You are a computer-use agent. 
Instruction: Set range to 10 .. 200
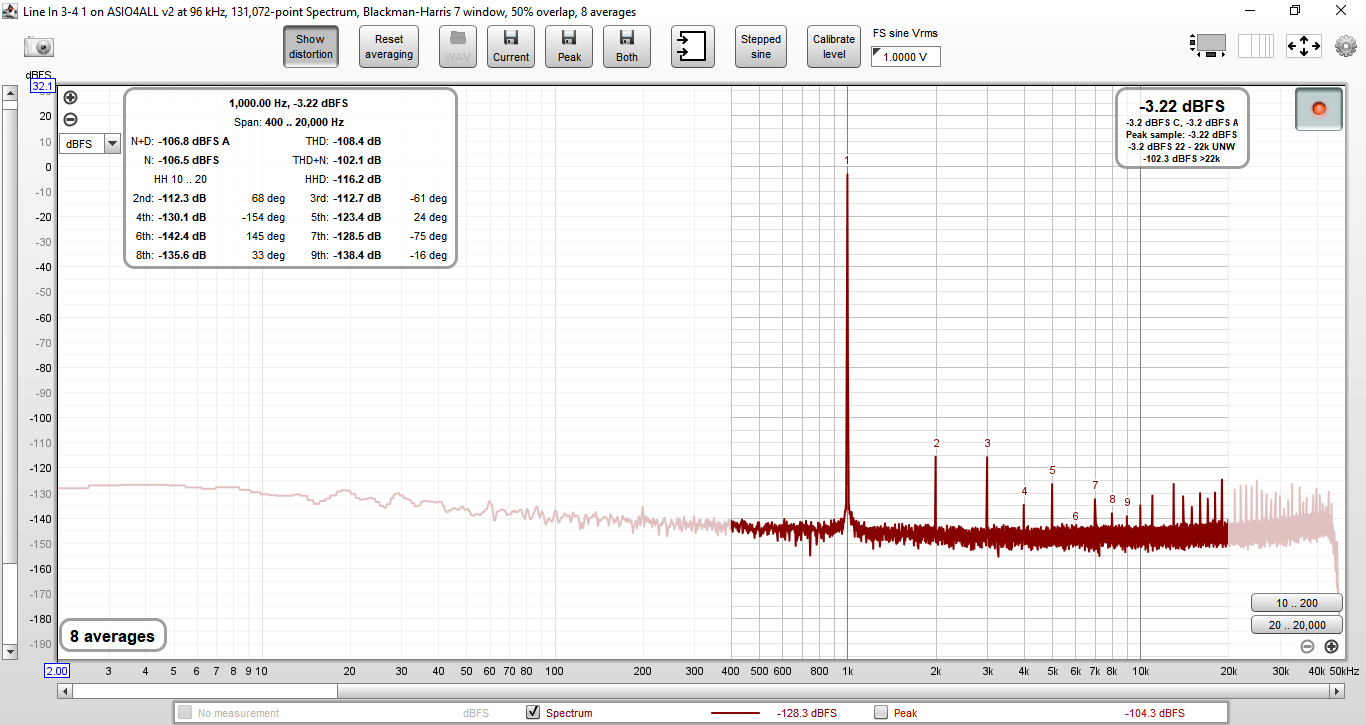[1296, 603]
